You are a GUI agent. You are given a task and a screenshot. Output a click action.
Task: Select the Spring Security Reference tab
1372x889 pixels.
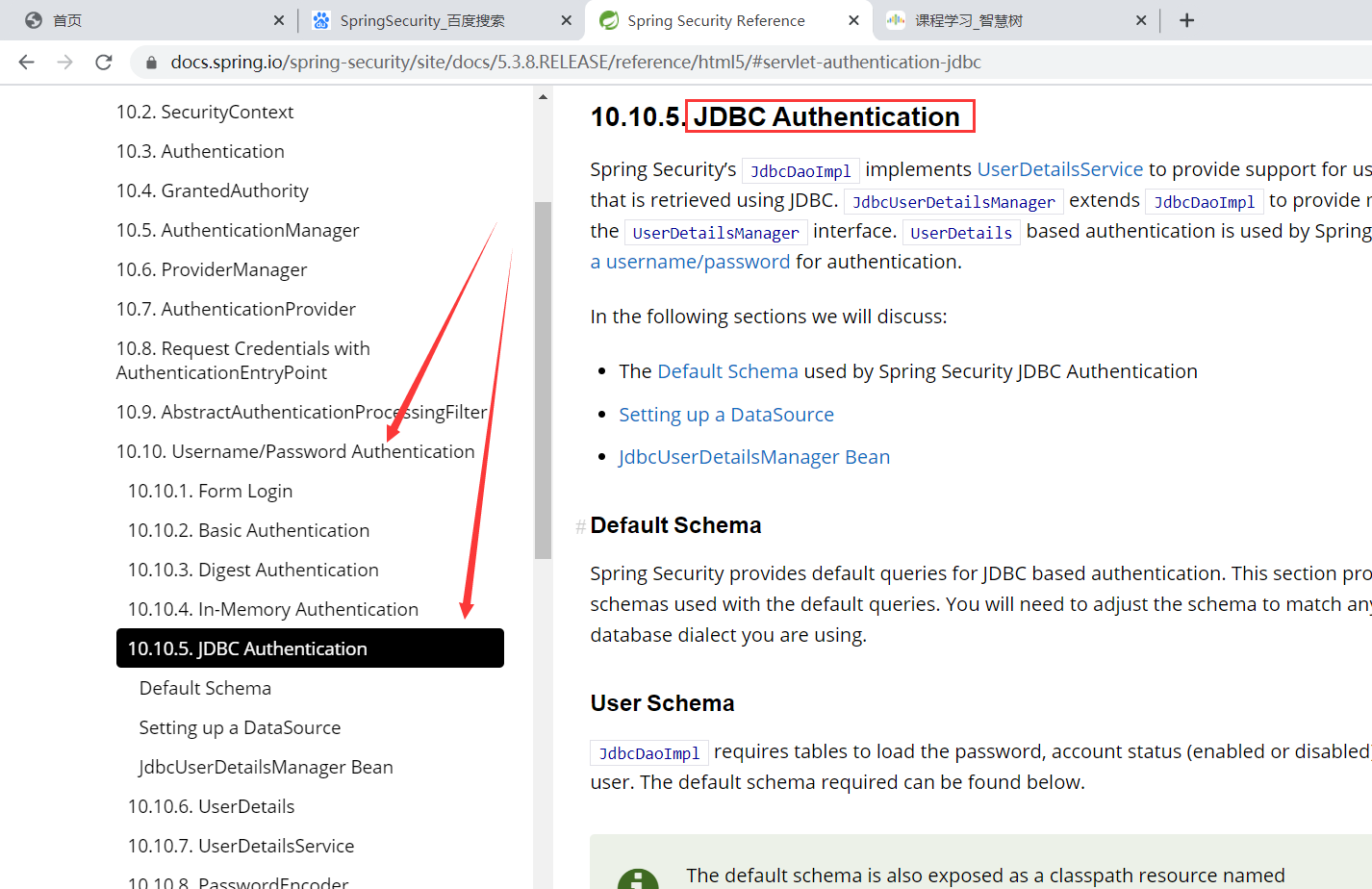(728, 20)
